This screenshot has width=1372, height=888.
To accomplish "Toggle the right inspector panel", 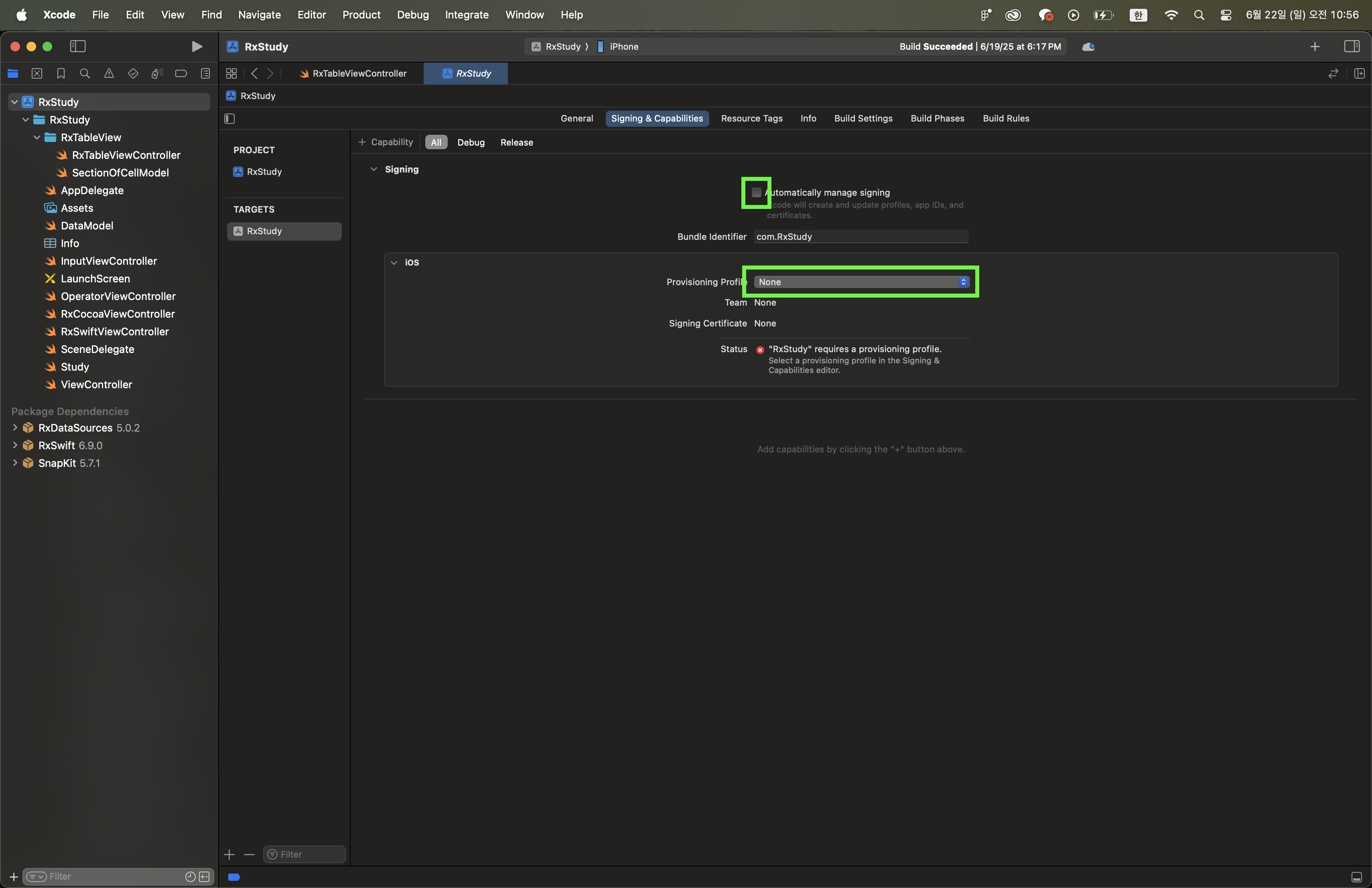I will pyautogui.click(x=1352, y=46).
